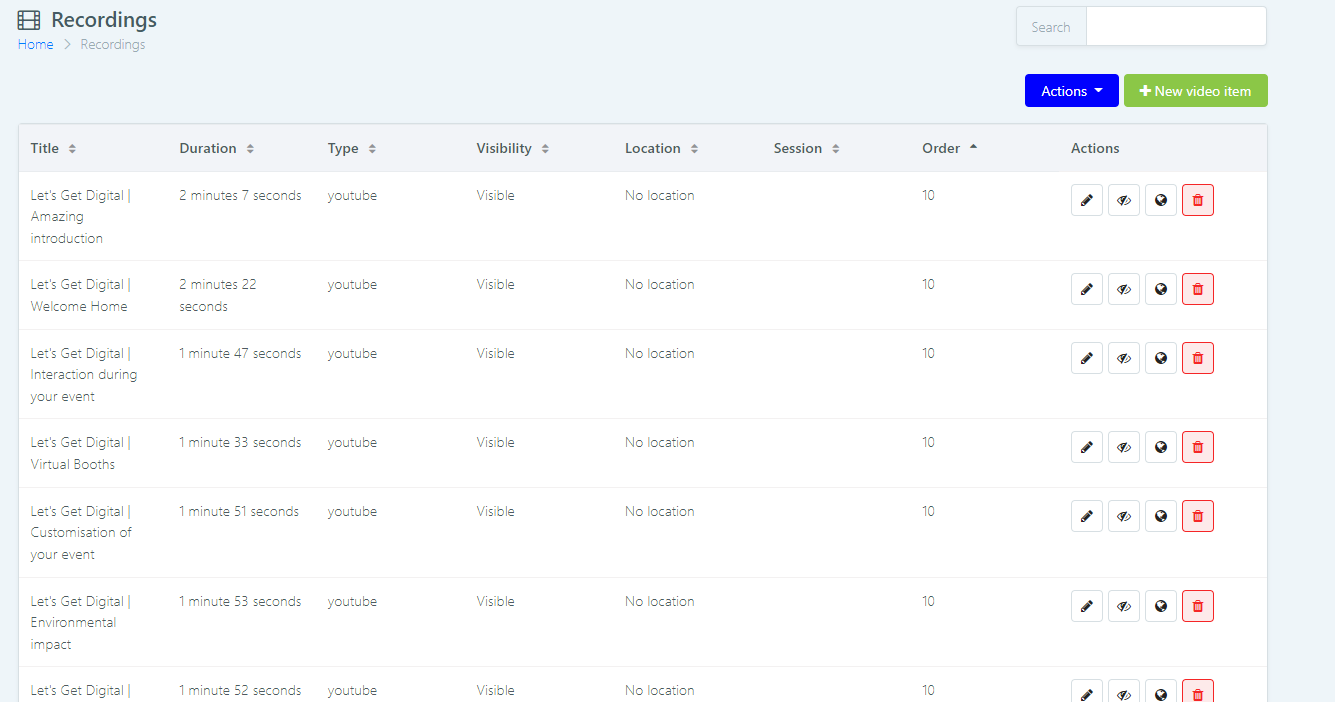Screen dimensions: 1335x702
Task: Toggle visibility of Environmental impact recording
Action: tap(1124, 606)
